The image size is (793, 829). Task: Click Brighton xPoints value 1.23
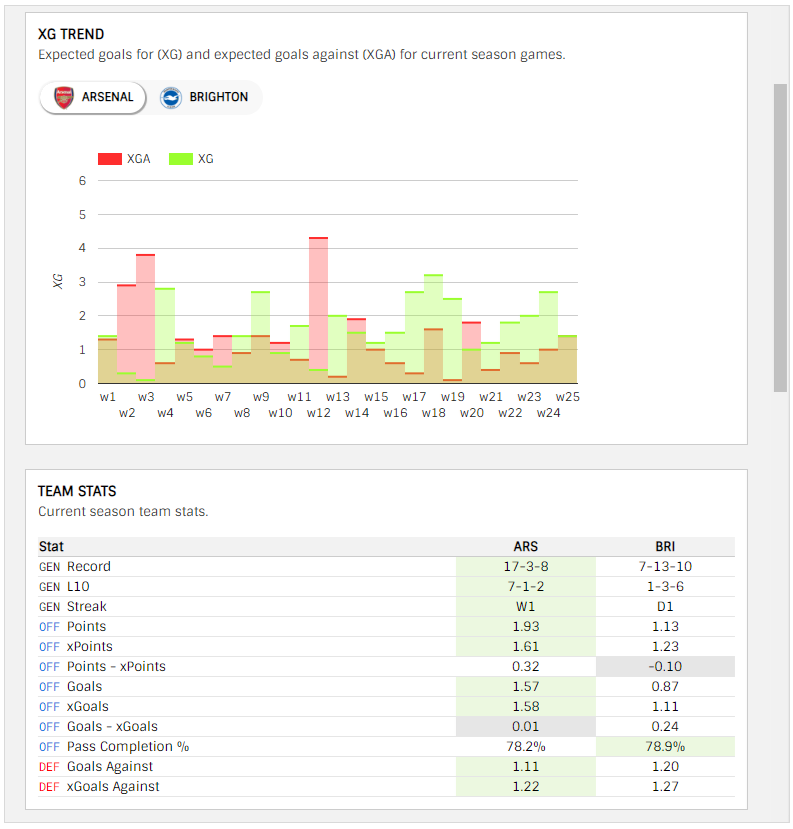[665, 647]
